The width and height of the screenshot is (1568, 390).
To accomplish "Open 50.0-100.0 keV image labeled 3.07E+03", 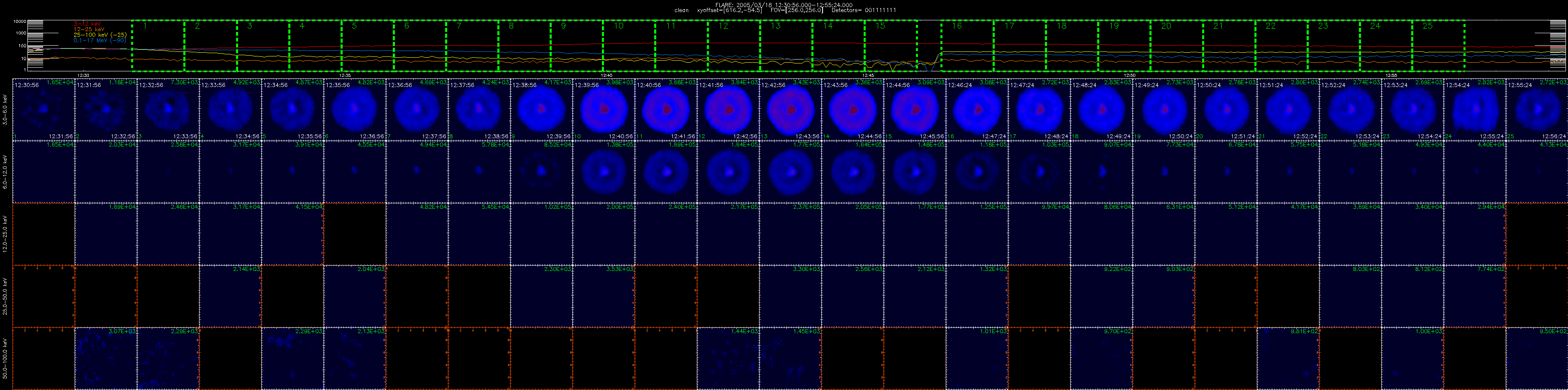I will pyautogui.click(x=105, y=358).
